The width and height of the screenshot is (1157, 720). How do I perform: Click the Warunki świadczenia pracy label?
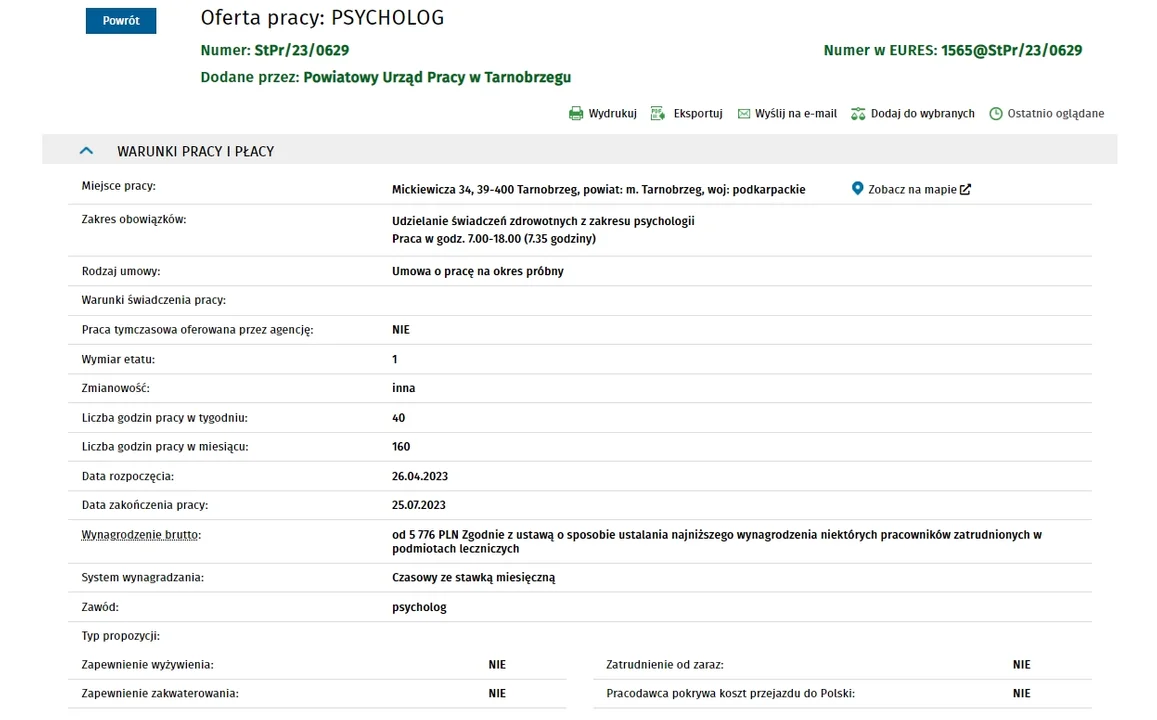pos(153,300)
